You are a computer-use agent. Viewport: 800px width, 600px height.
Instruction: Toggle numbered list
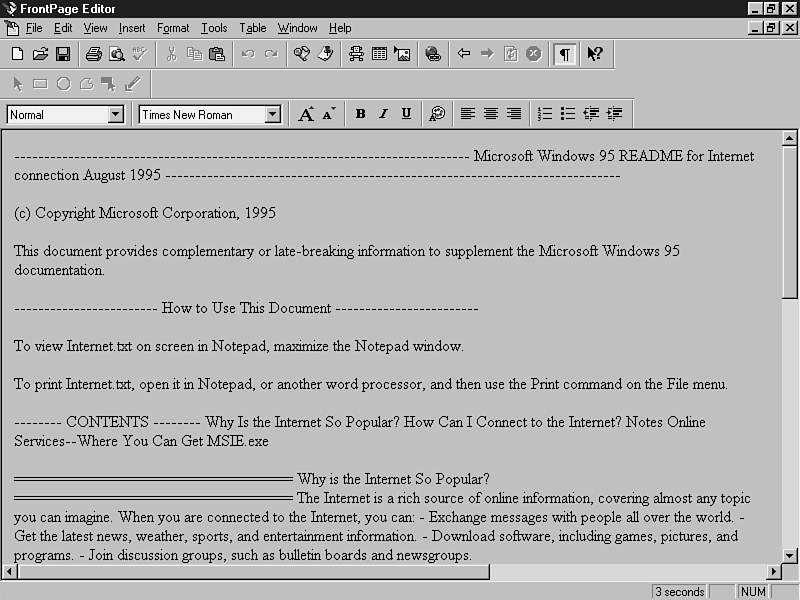tap(545, 114)
